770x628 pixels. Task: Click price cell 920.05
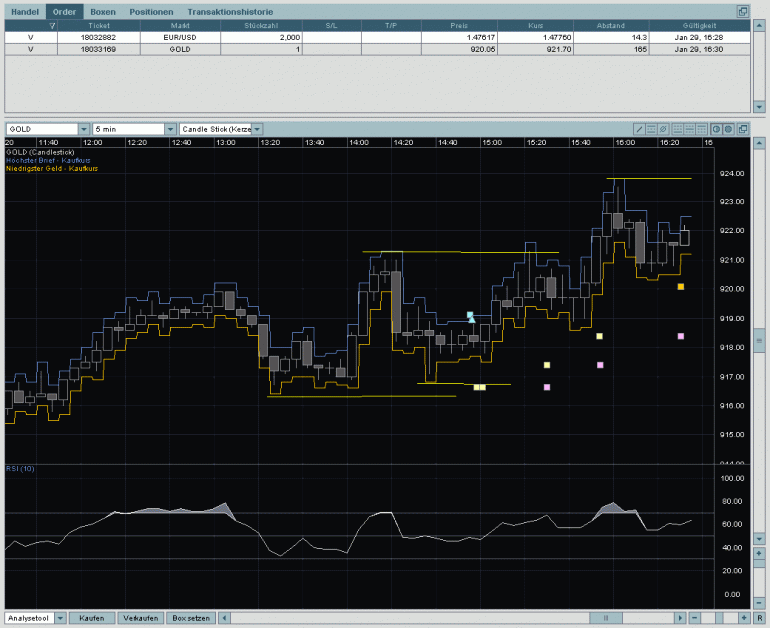pyautogui.click(x=459, y=49)
